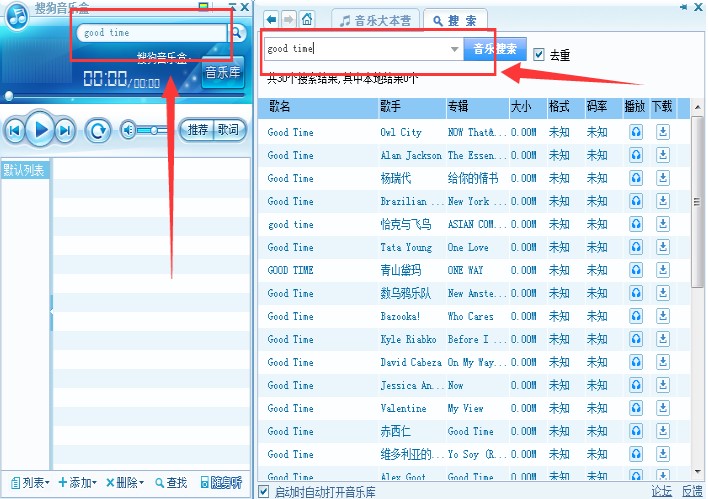The image size is (708, 499).
Task: Download the ONE WAY album GOOD TIME
Action: click(662, 270)
